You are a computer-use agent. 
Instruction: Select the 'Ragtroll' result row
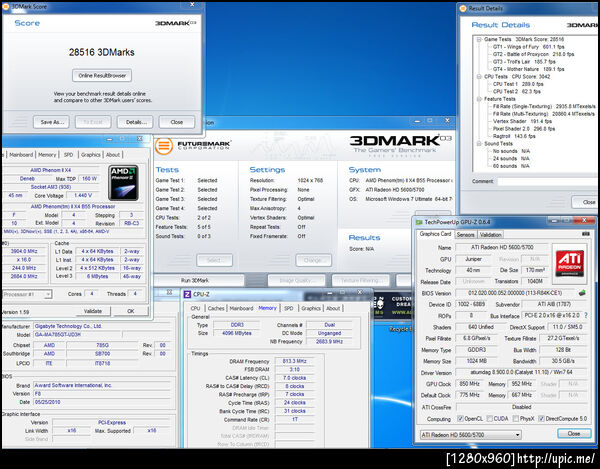514,136
